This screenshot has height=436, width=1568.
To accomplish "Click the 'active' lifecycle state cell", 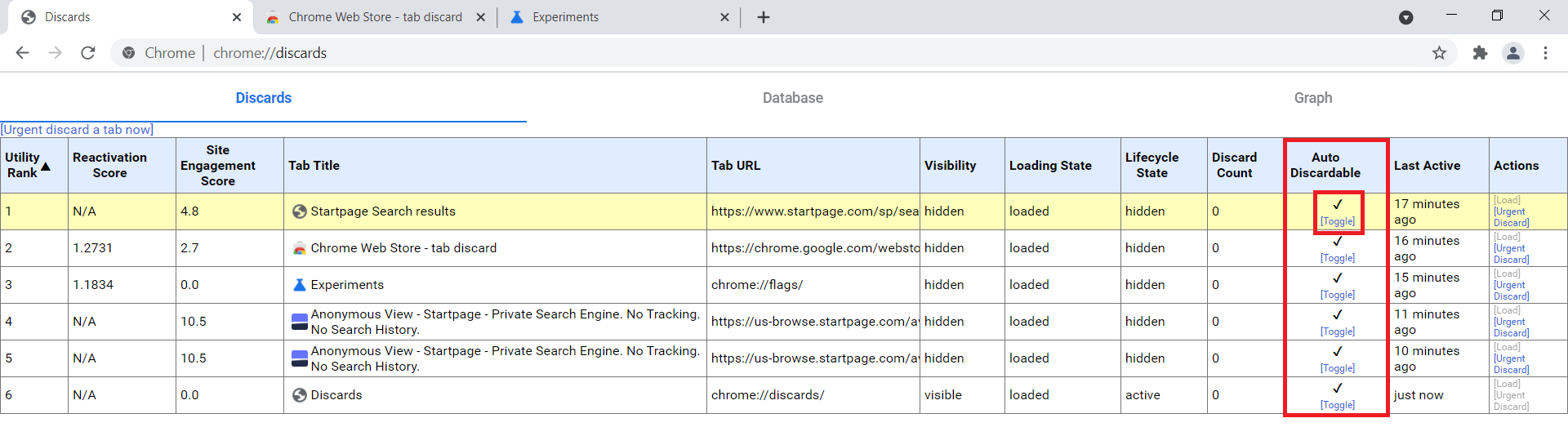I will 1164,395.
